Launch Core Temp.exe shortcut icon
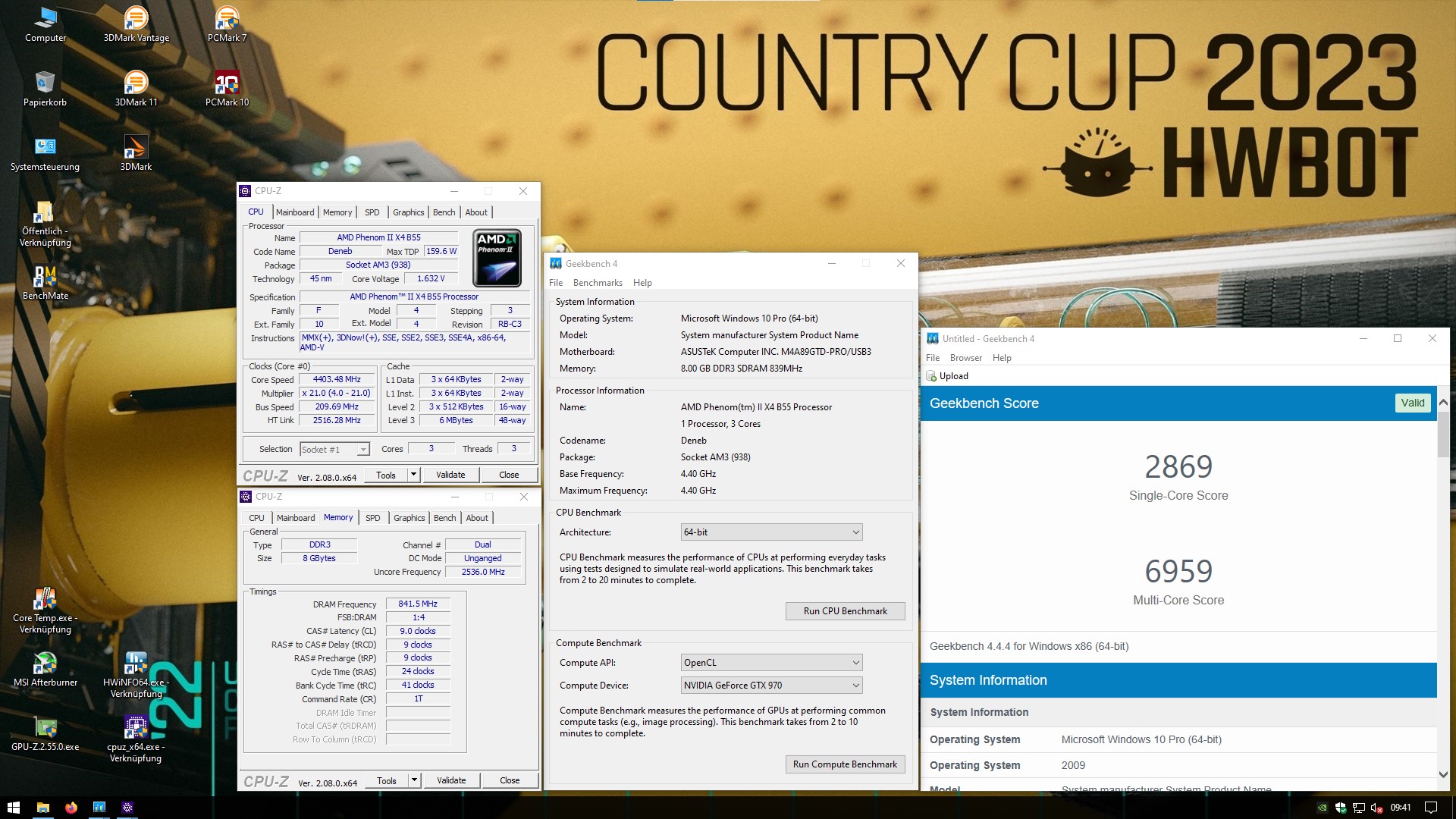Viewport: 1456px width, 819px height. pyautogui.click(x=45, y=611)
